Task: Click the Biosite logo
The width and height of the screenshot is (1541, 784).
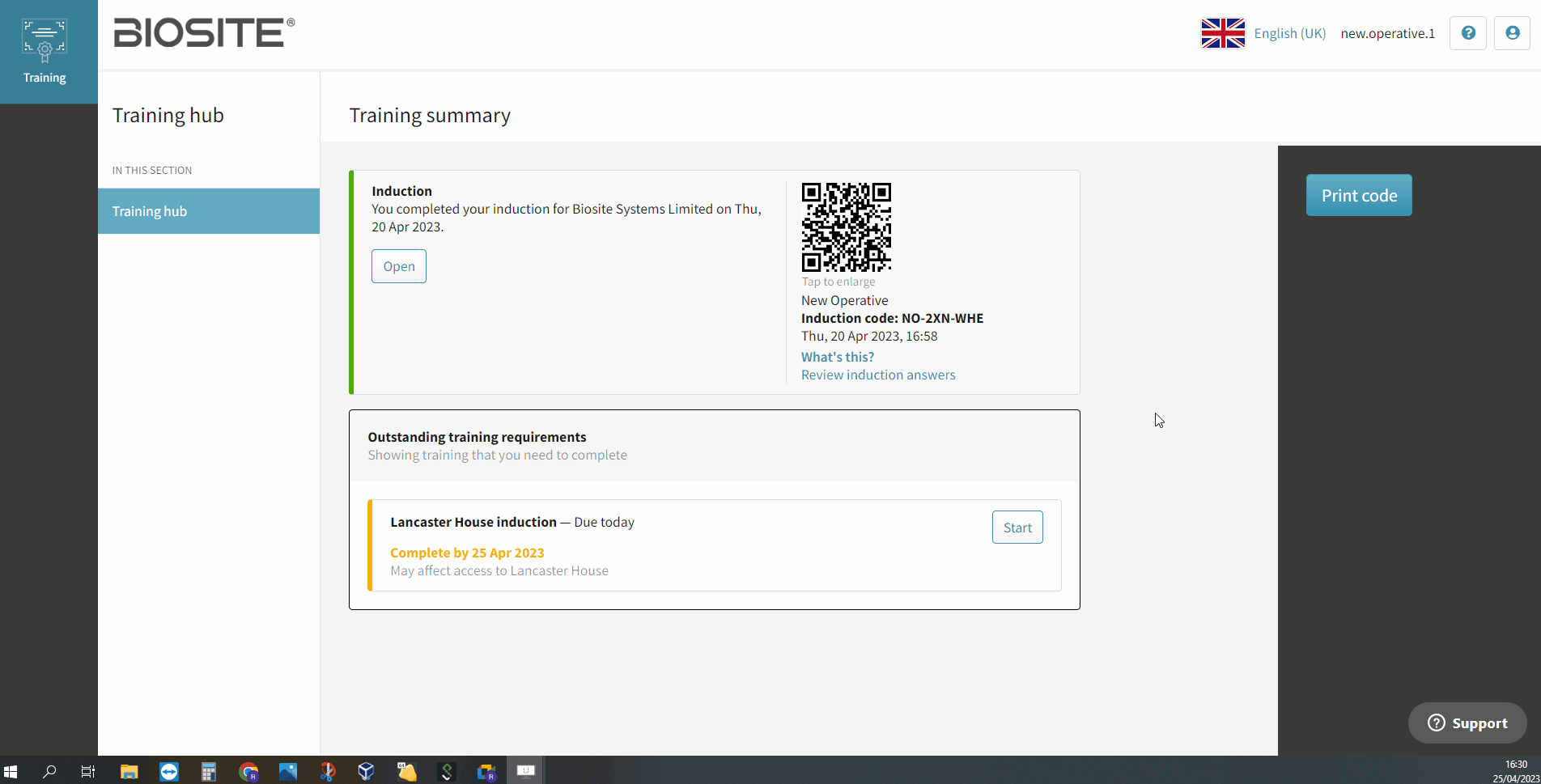Action: click(x=204, y=33)
